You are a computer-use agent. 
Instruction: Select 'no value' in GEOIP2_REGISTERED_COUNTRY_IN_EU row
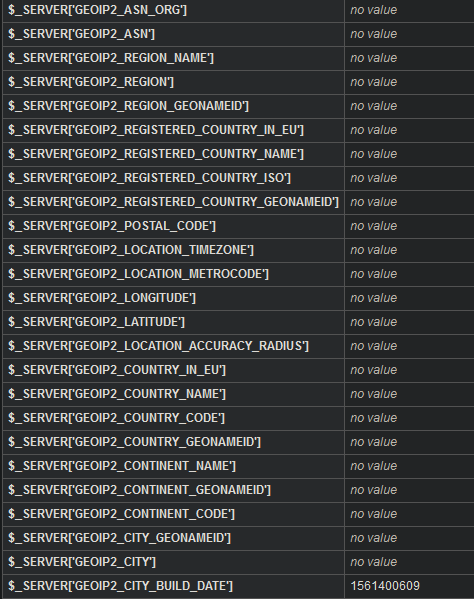(x=374, y=130)
